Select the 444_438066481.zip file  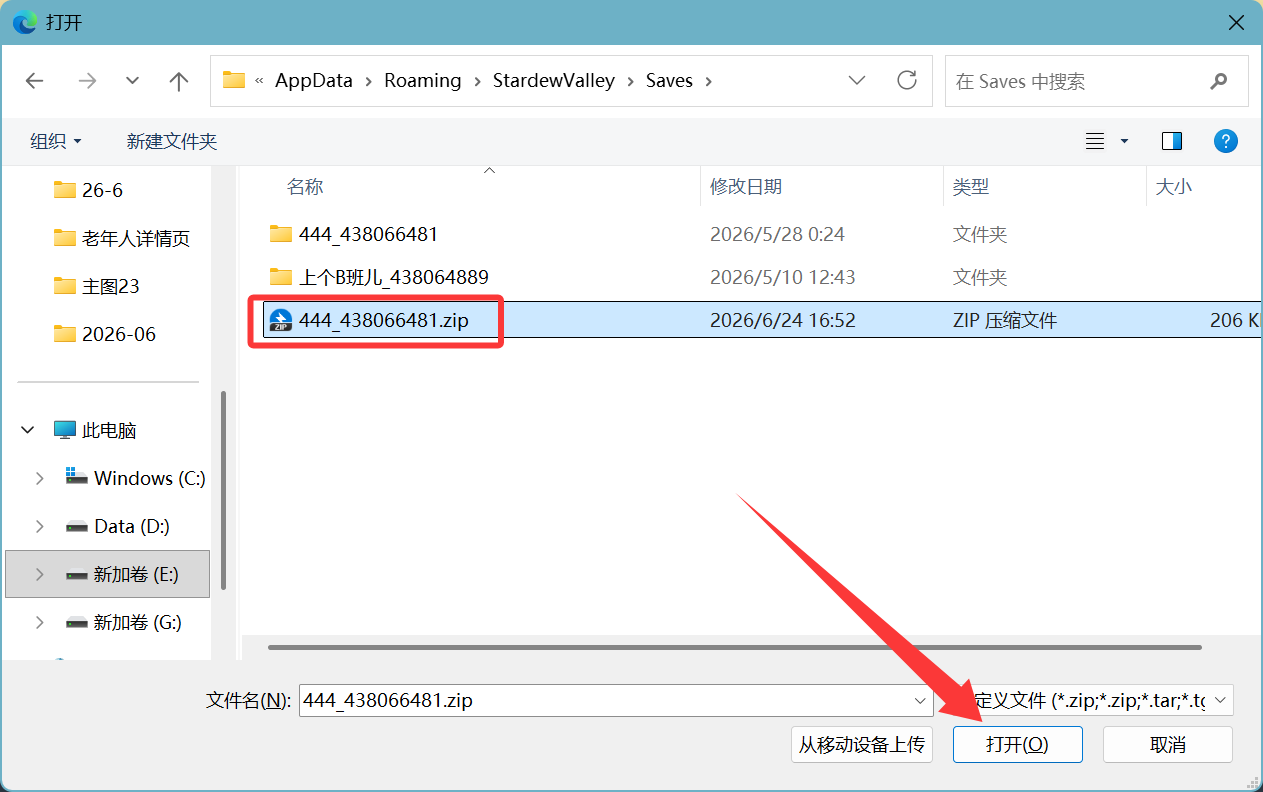383,320
